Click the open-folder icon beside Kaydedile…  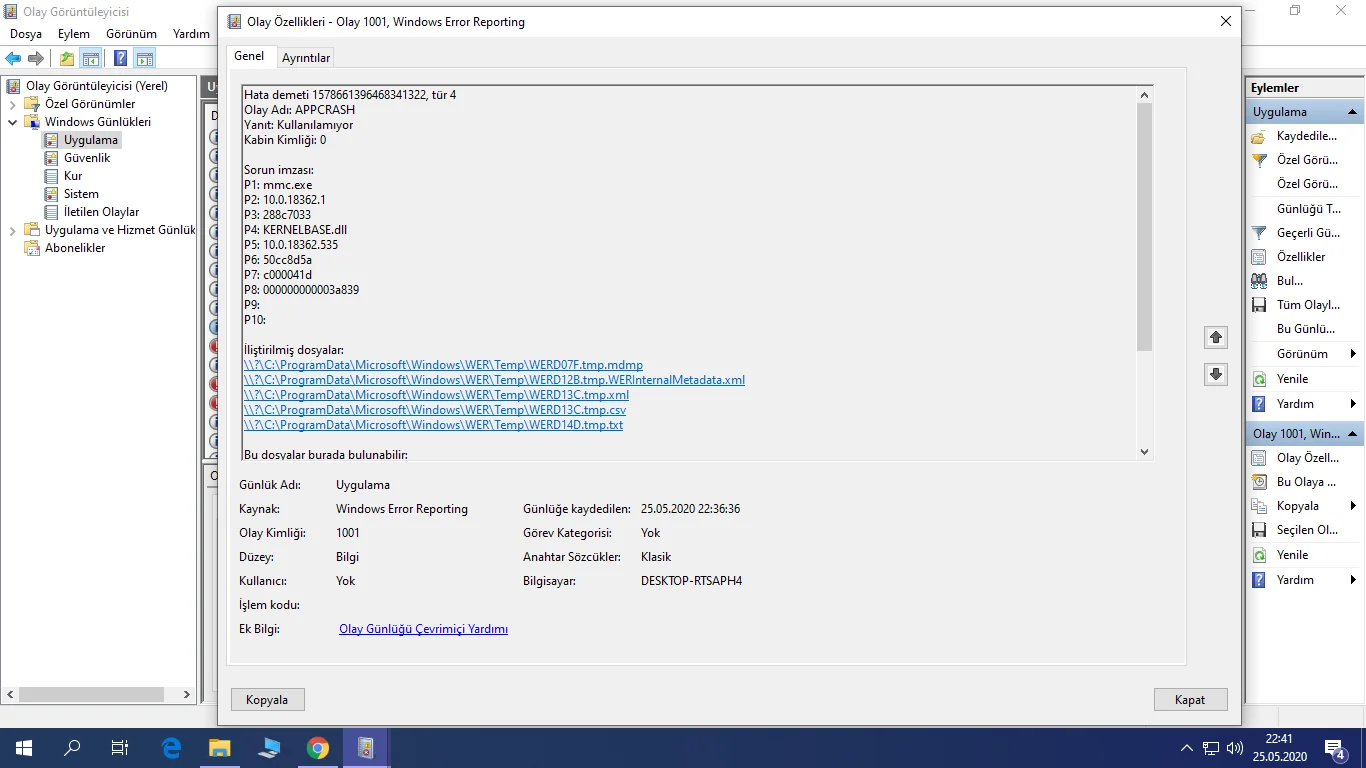pos(1260,136)
